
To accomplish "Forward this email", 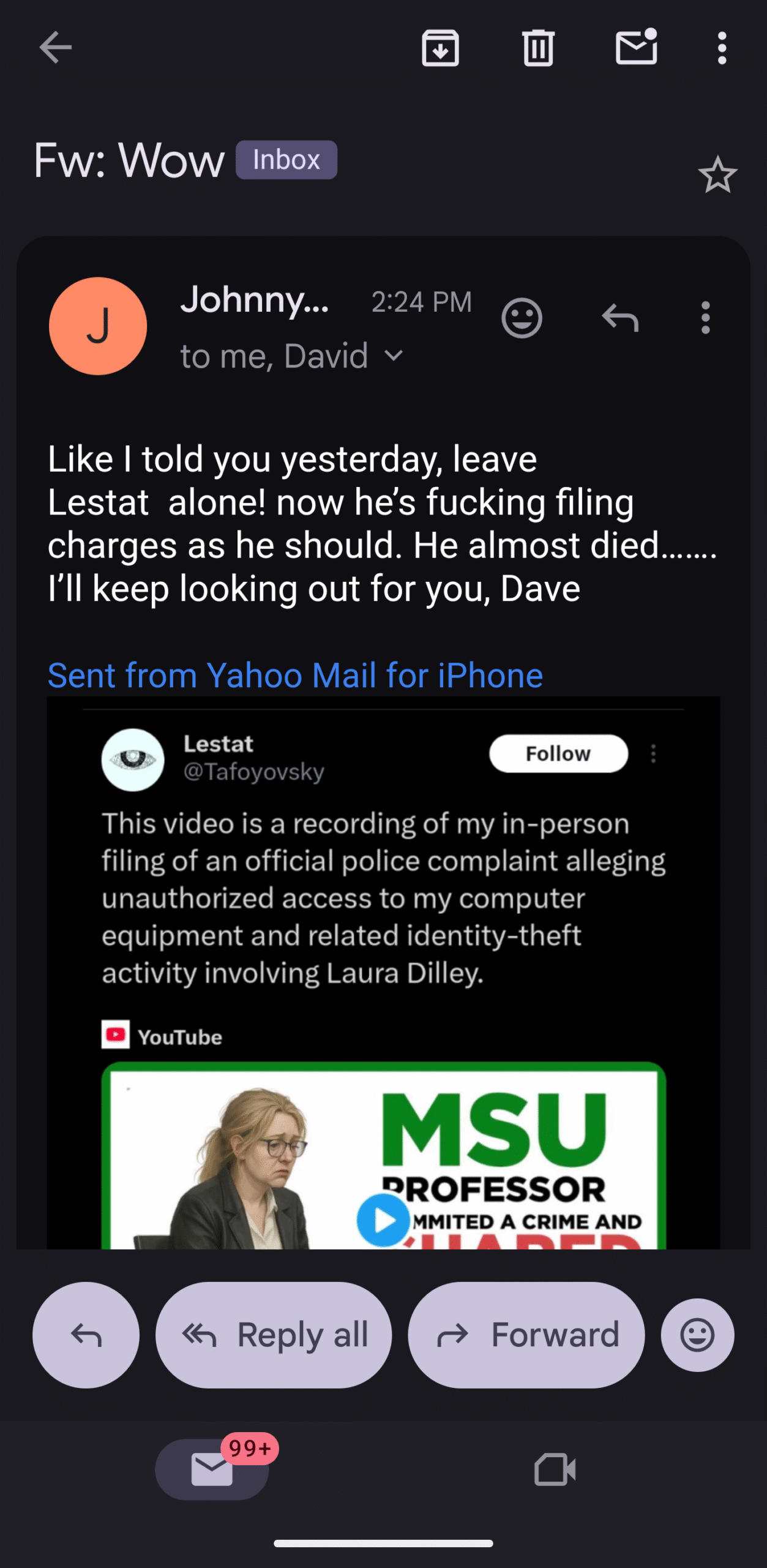I will (x=526, y=1335).
